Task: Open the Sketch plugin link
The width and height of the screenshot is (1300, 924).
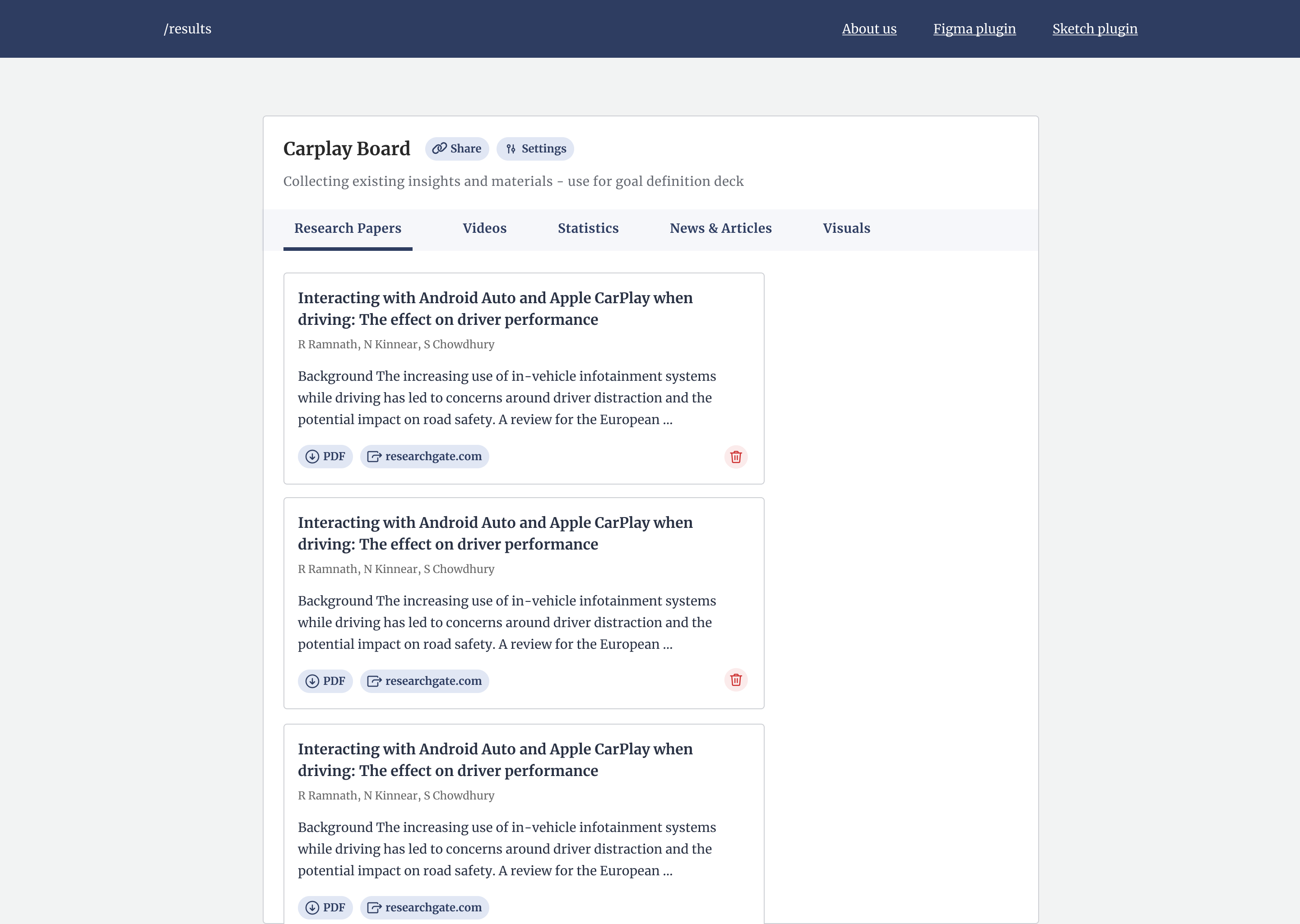Action: 1095,28
